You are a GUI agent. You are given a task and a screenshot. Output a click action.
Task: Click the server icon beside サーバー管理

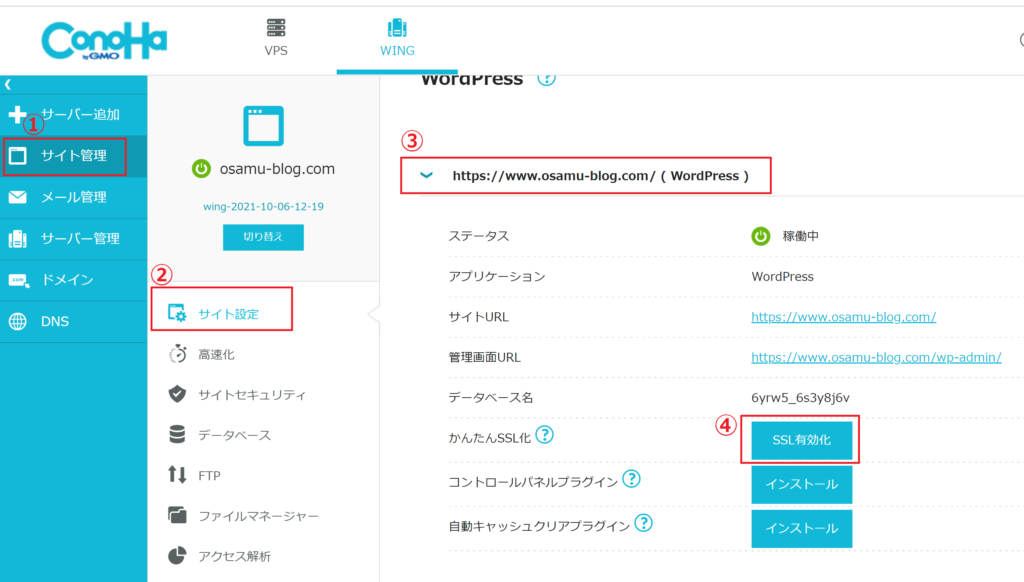pos(18,238)
